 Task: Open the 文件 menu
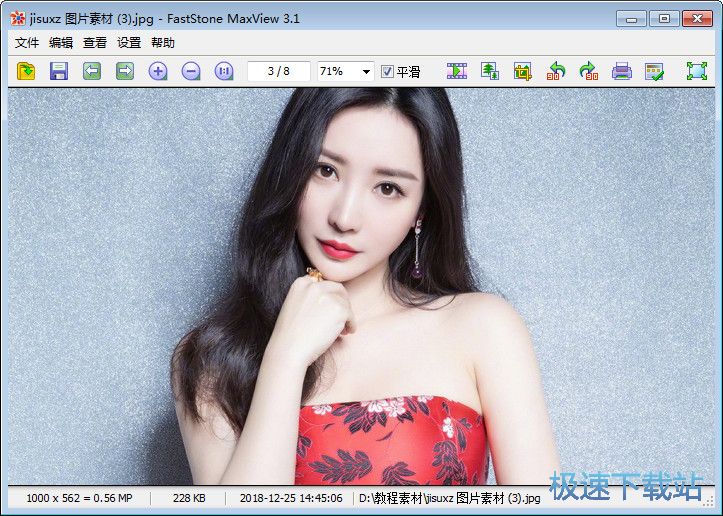(27, 43)
